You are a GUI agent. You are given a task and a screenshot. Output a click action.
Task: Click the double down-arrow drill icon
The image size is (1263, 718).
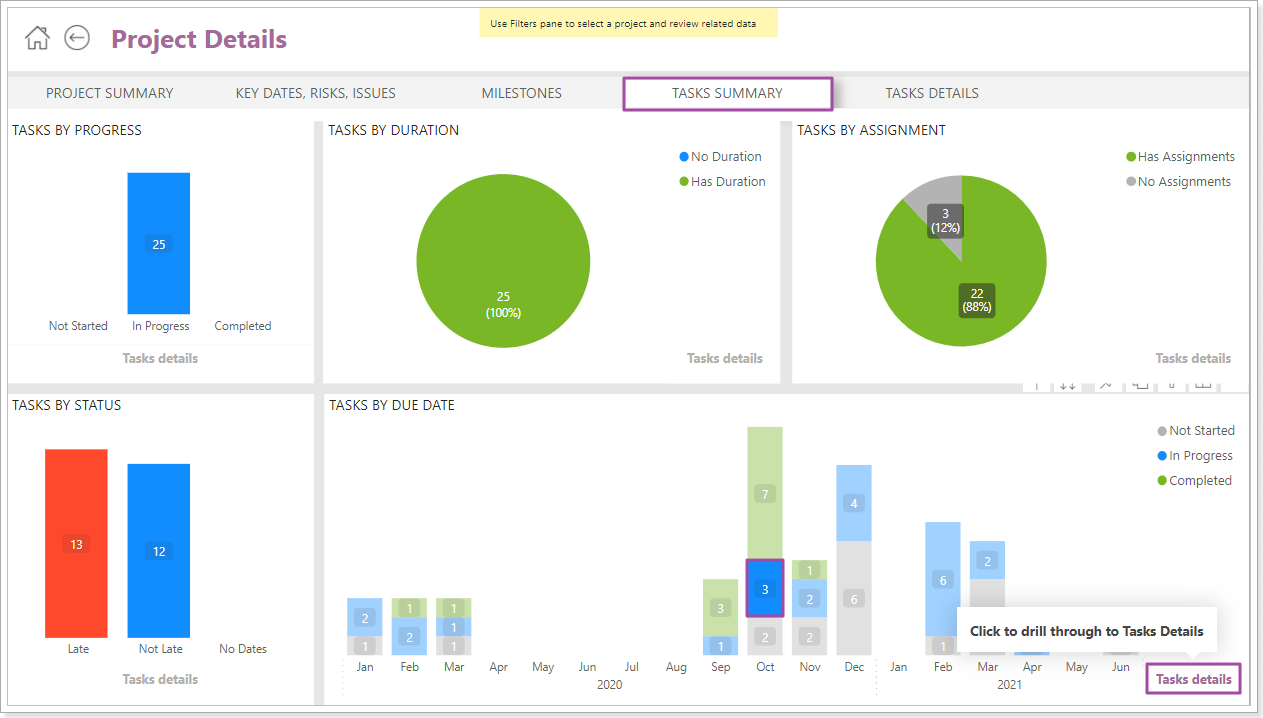[1068, 385]
